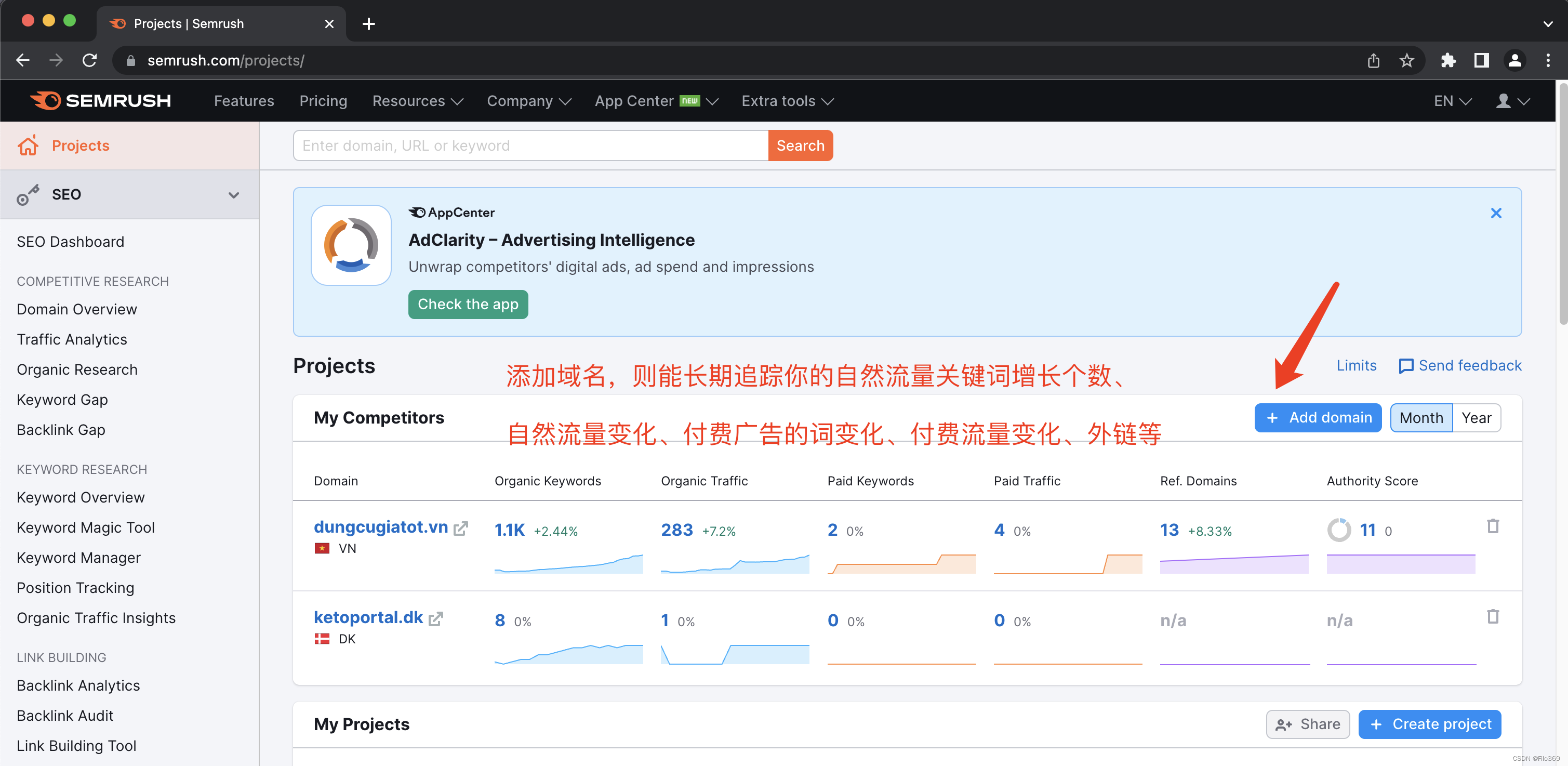Close the AdClarity AppCenter banner
1568x766 pixels.
[x=1496, y=213]
